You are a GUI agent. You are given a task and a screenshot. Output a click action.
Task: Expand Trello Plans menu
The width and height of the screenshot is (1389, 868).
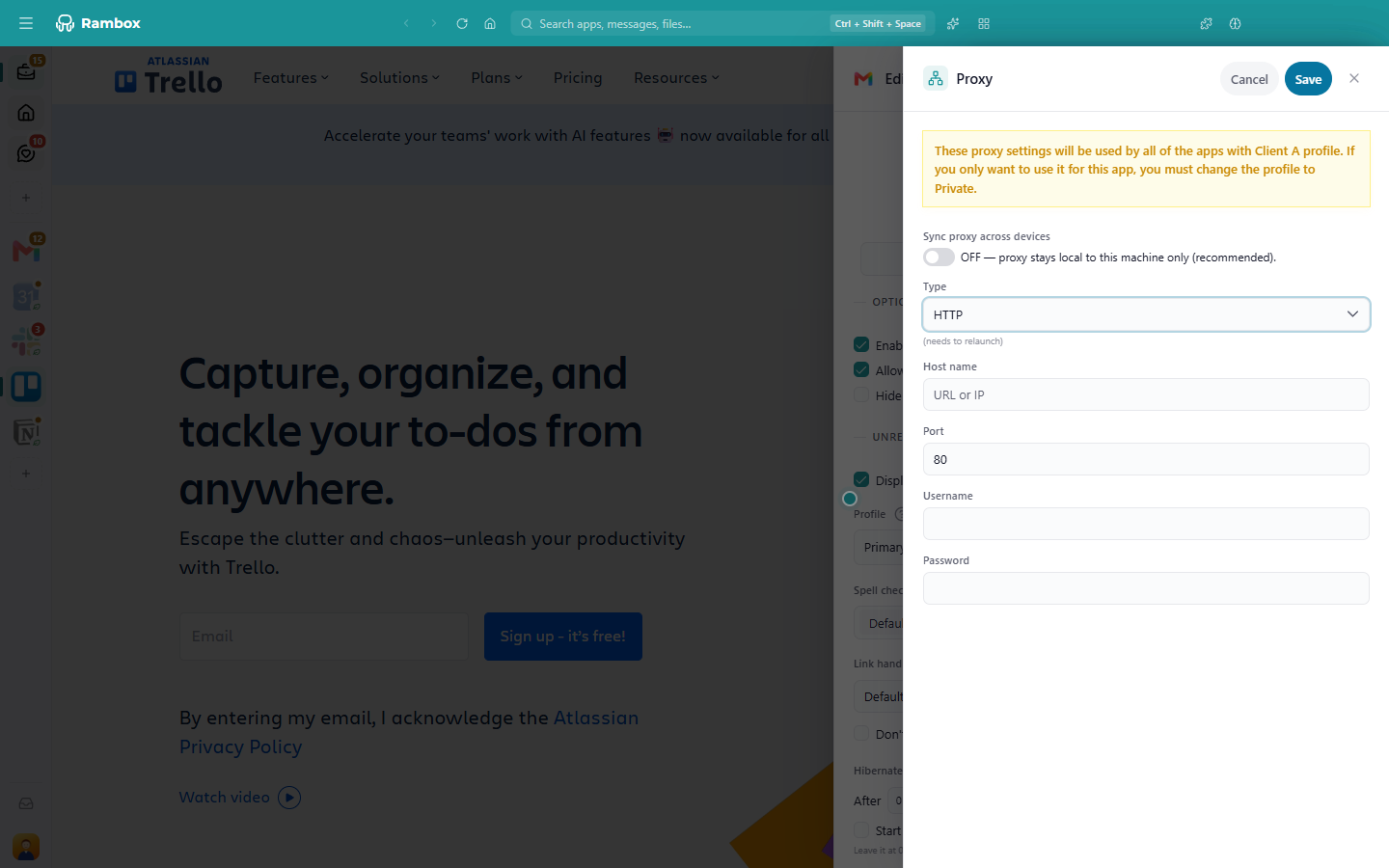pyautogui.click(x=497, y=78)
